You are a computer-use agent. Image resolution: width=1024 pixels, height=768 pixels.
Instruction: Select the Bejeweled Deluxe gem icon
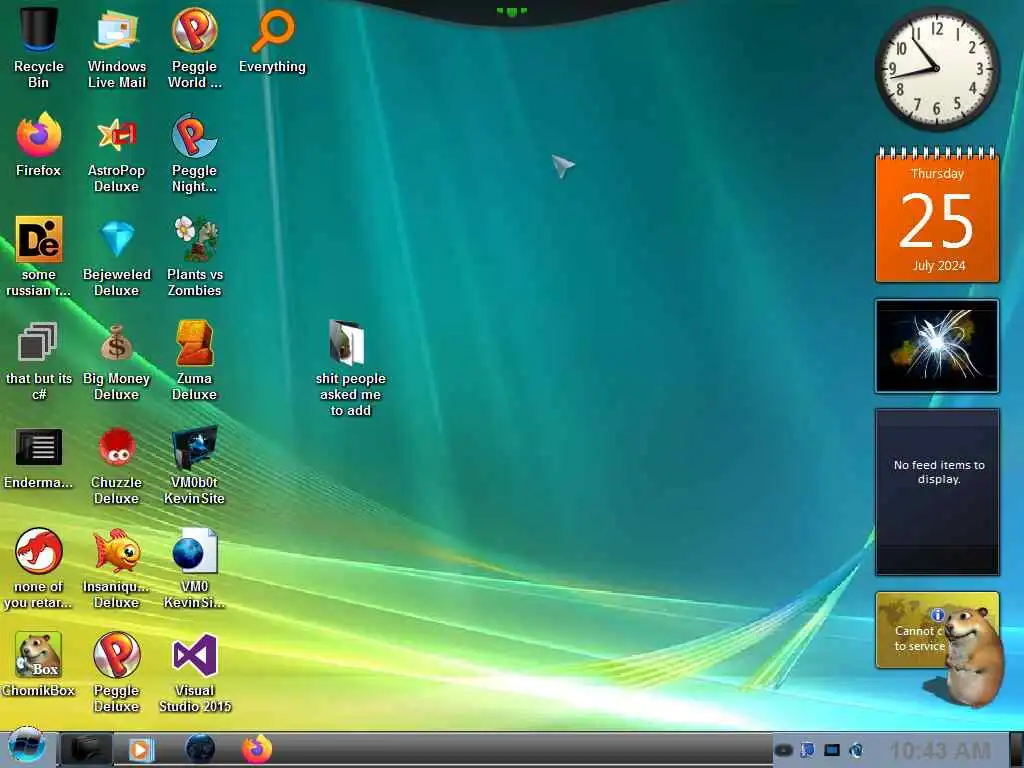(116, 256)
